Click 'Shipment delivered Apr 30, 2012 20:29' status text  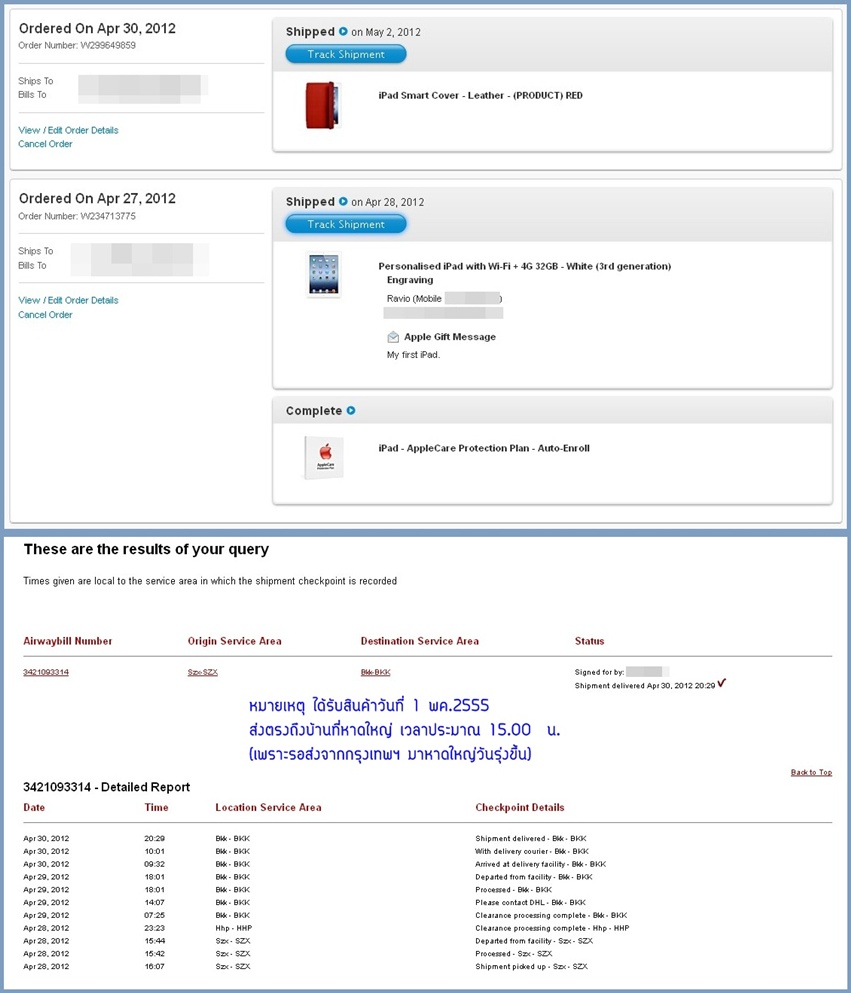click(x=645, y=686)
